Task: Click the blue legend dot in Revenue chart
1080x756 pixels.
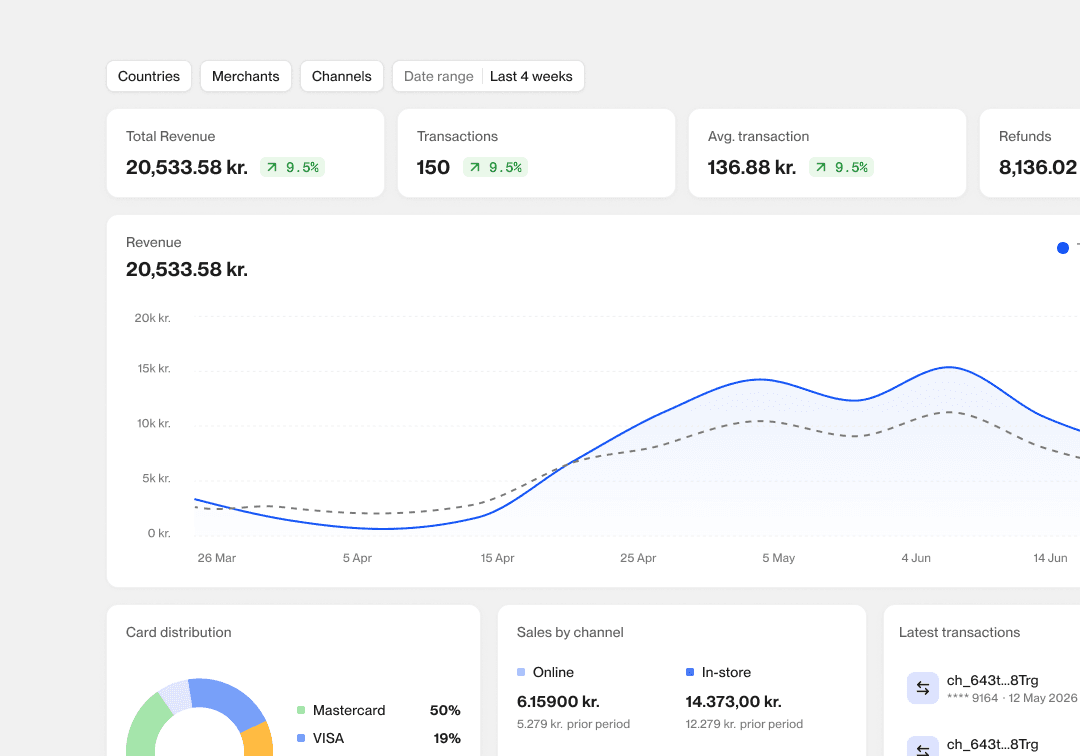Action: point(1063,248)
